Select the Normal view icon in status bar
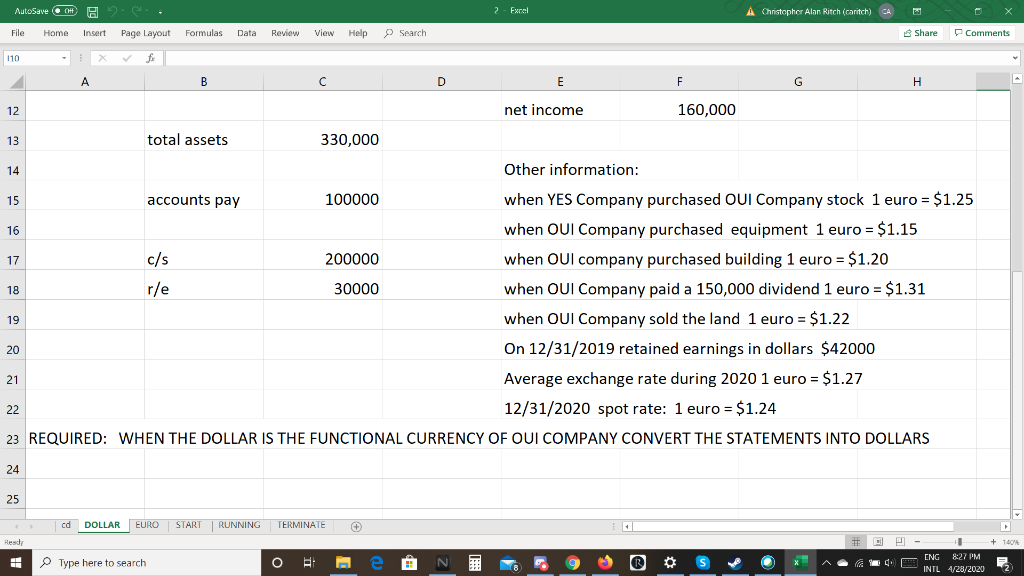This screenshot has height=576, width=1024. click(x=855, y=541)
